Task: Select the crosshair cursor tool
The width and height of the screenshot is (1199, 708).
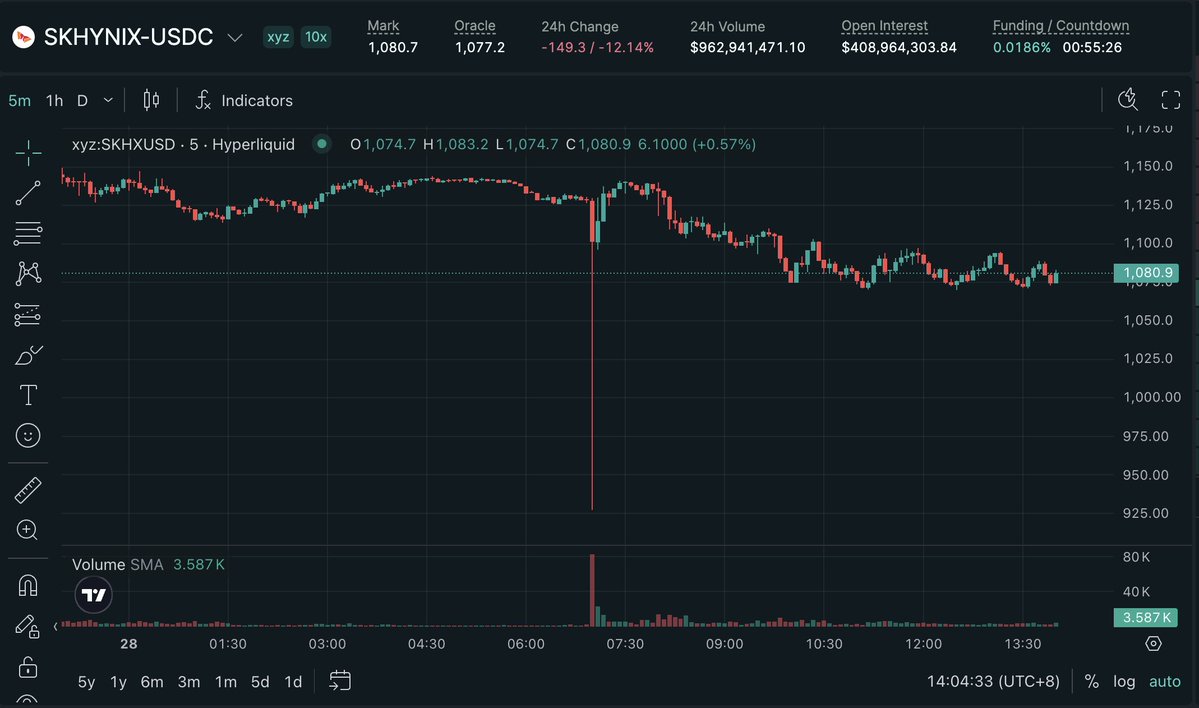Action: [x=28, y=153]
